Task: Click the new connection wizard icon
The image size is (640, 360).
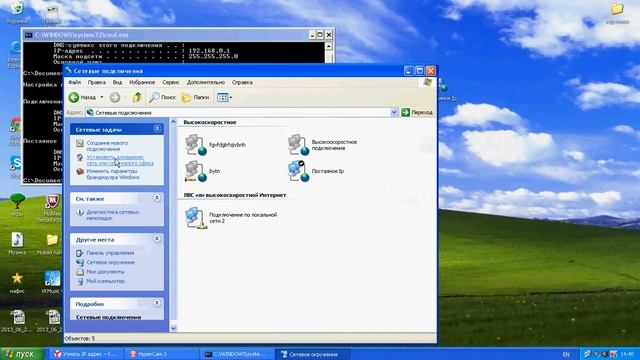Action: click(80, 143)
